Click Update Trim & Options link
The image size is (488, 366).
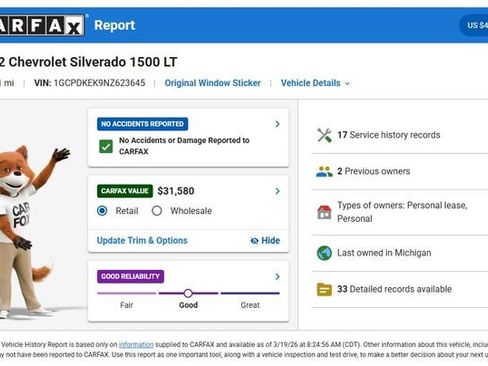[x=142, y=240]
